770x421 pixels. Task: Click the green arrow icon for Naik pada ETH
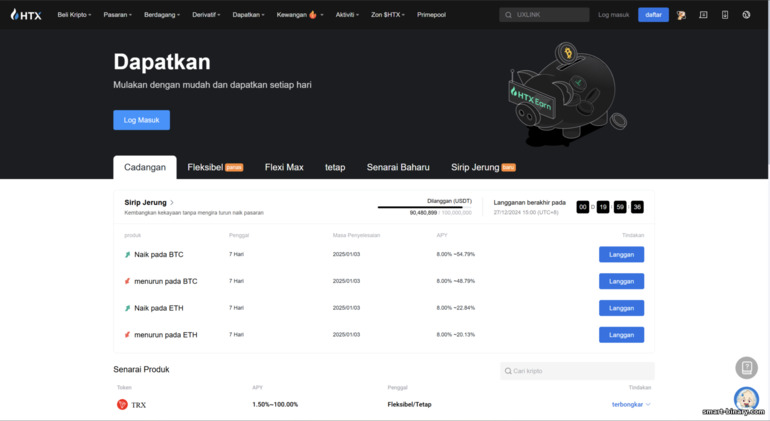click(x=128, y=308)
